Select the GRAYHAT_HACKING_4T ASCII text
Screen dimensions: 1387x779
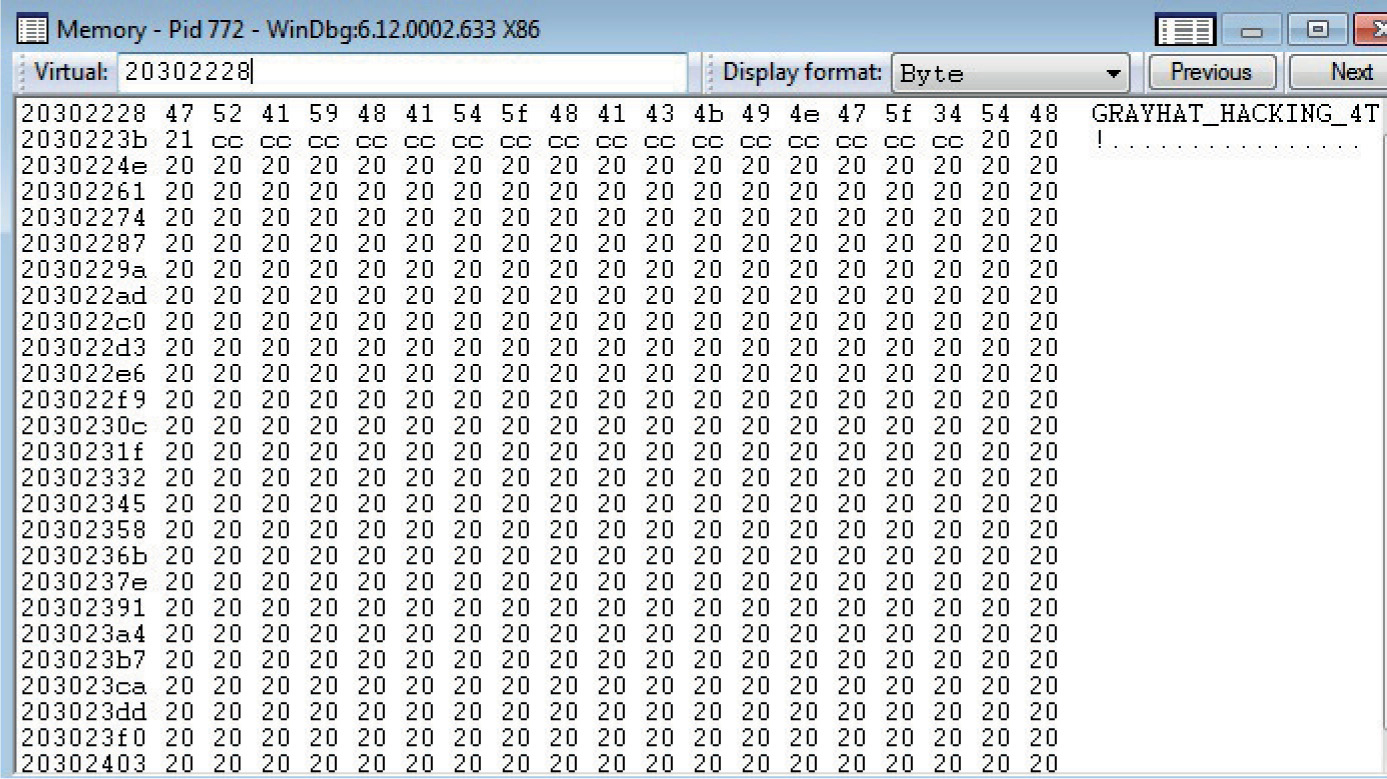point(1235,115)
